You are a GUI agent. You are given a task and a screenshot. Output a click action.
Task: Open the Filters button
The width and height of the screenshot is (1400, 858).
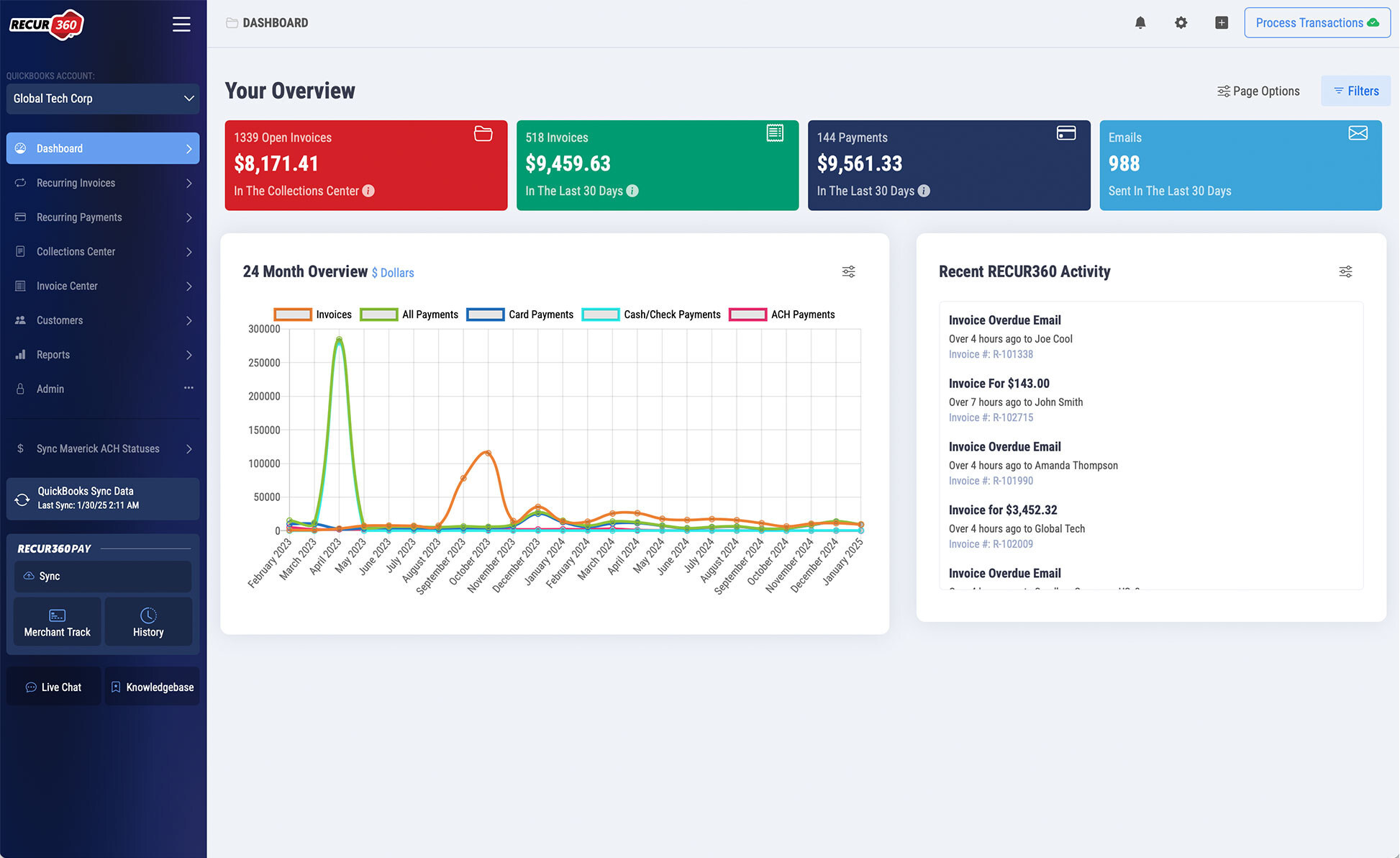pyautogui.click(x=1356, y=91)
